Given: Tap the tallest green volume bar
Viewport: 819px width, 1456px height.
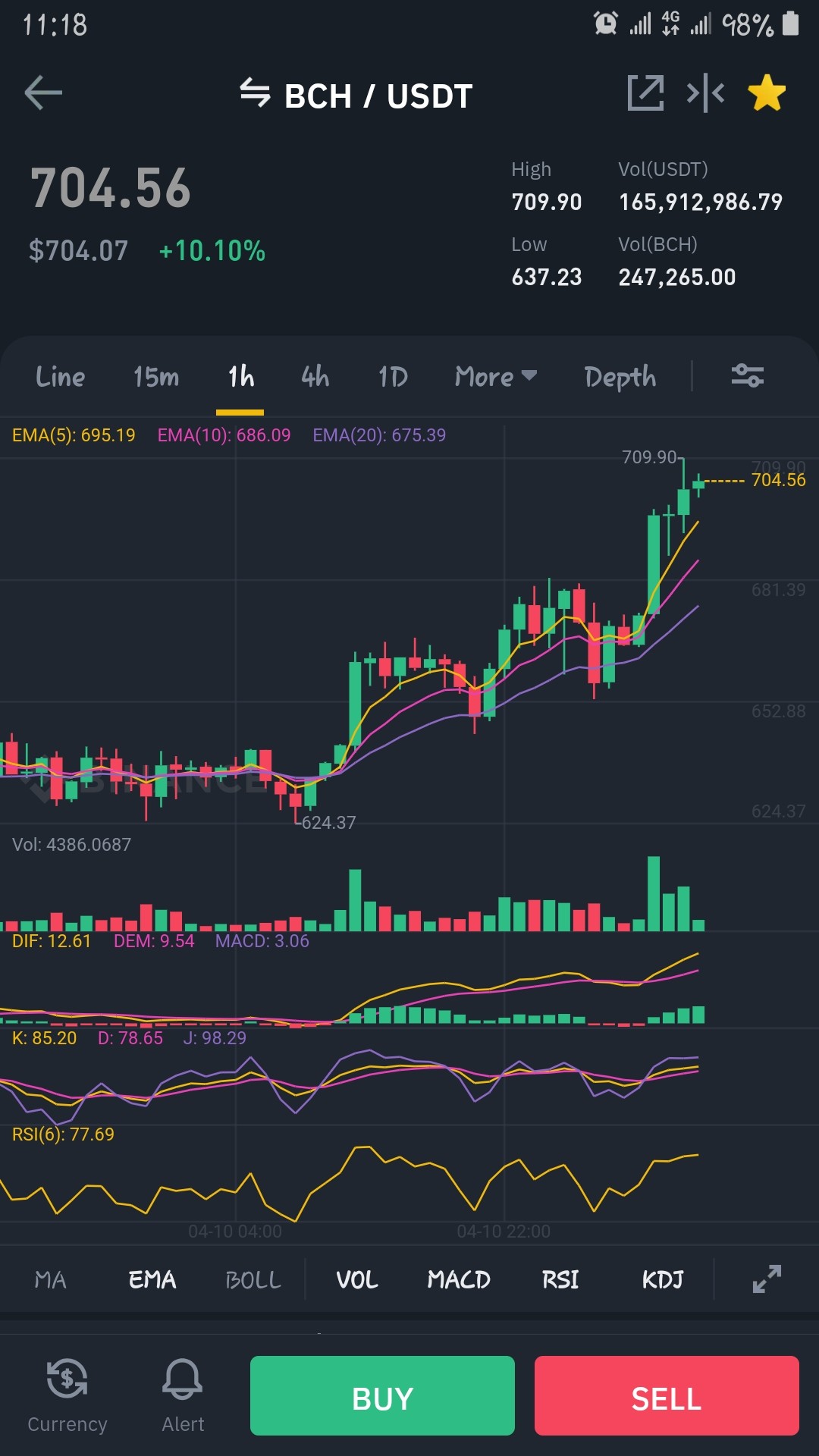Looking at the screenshot, I should coord(654,893).
